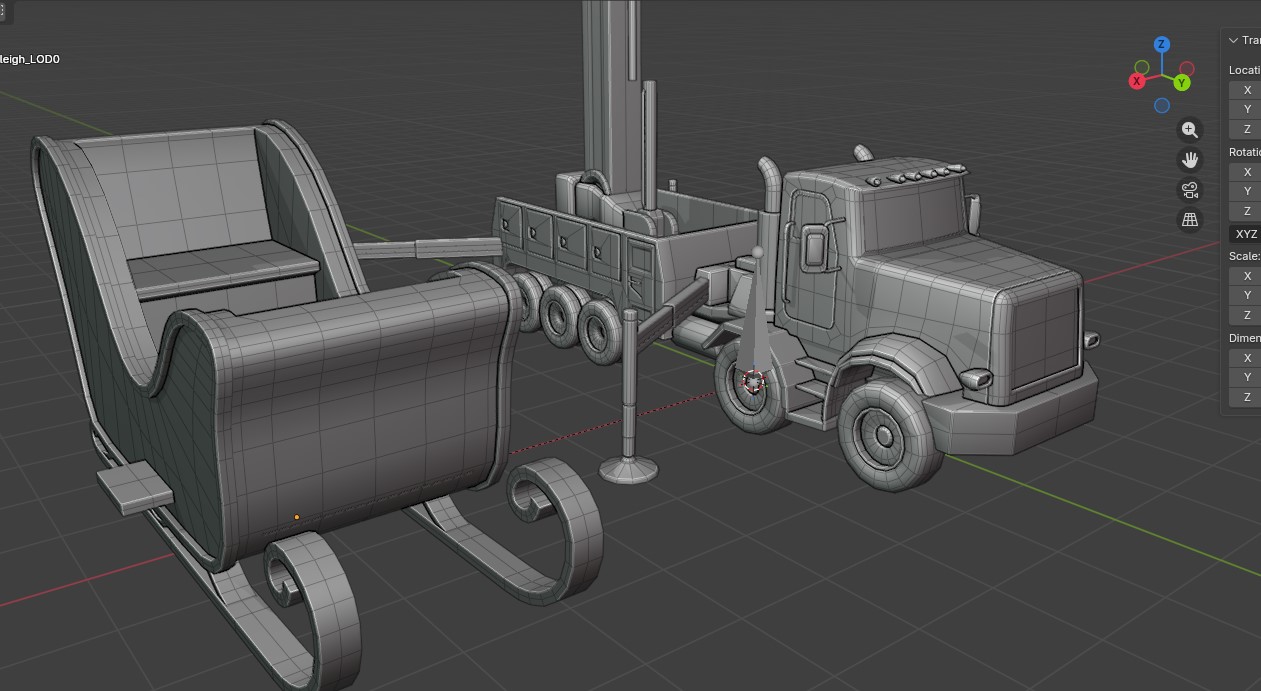This screenshot has height=691, width=1261.
Task: Click the negative Z circle on the gizmo
Action: [x=1161, y=105]
